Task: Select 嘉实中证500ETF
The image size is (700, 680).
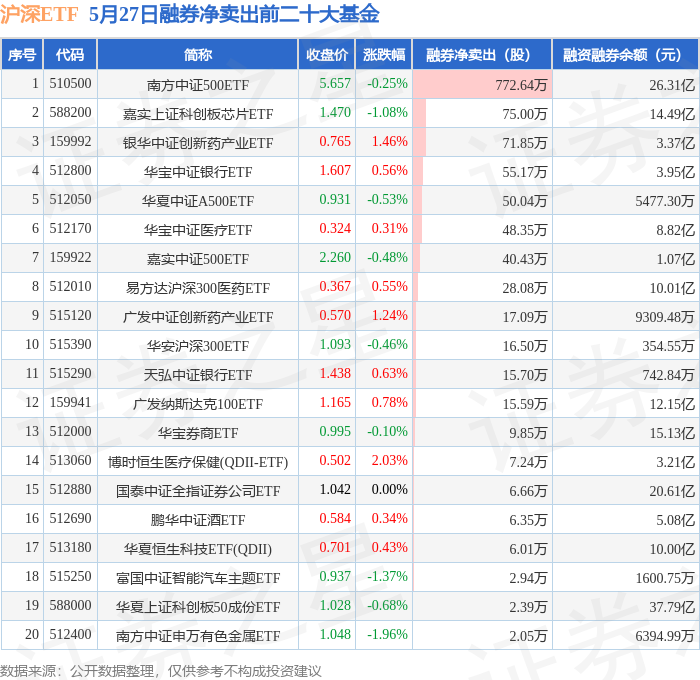Action: [198, 259]
